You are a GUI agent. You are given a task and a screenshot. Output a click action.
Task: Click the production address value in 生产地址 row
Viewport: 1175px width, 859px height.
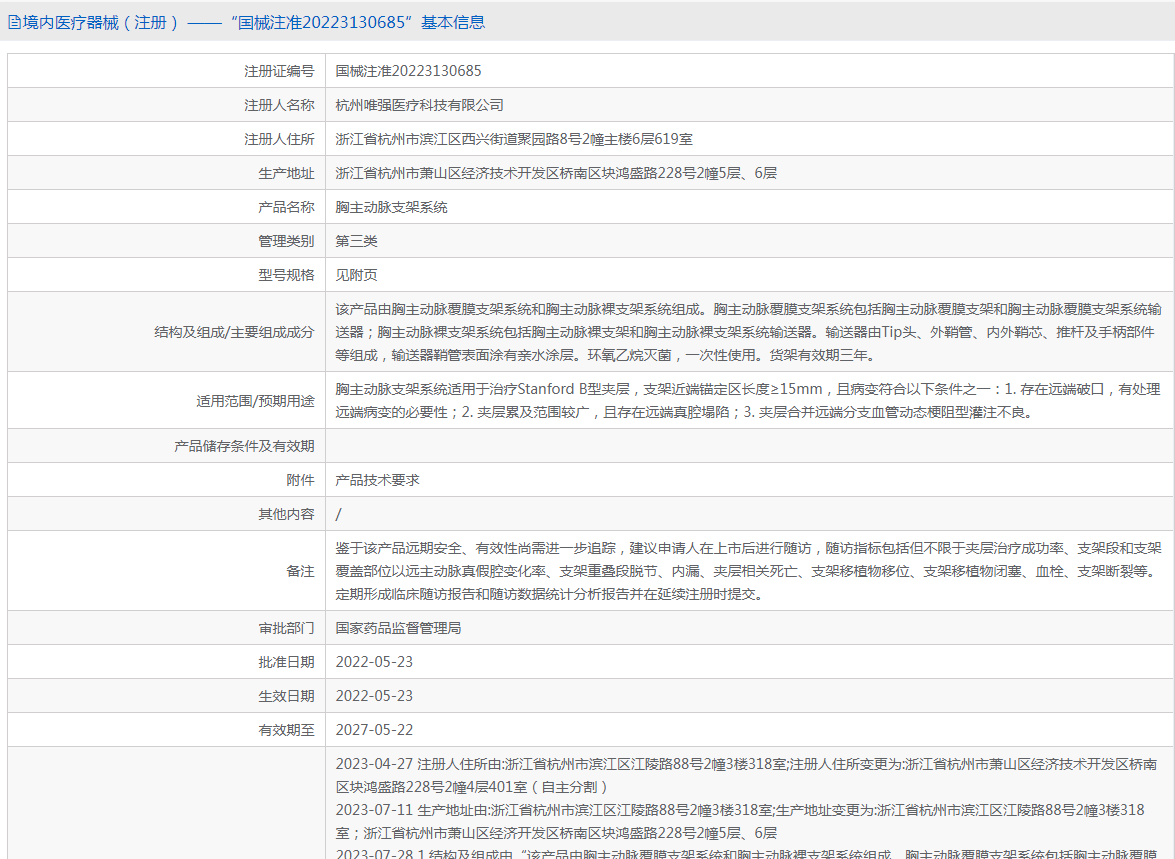pos(556,173)
